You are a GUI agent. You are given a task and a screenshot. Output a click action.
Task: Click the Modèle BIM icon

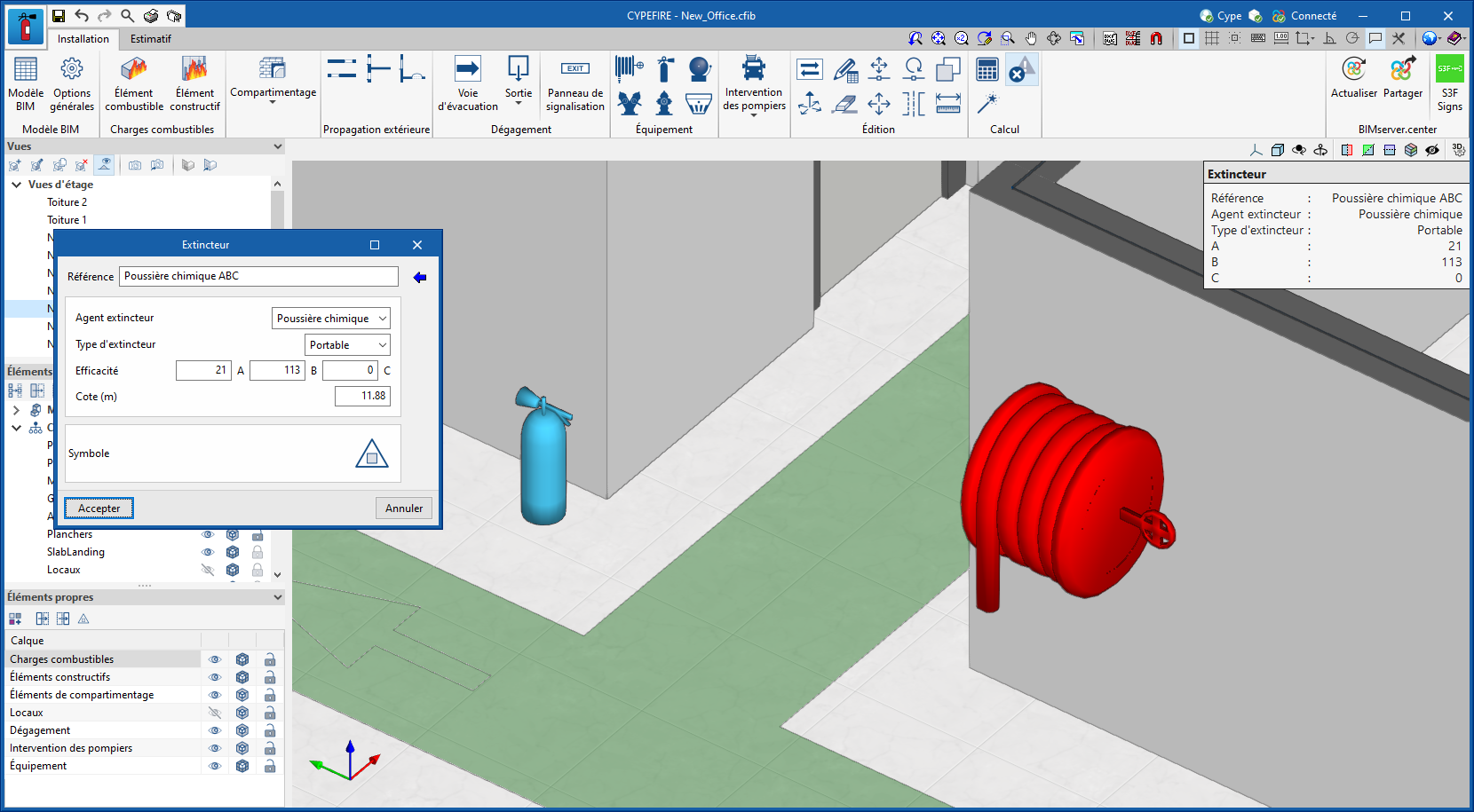26,83
